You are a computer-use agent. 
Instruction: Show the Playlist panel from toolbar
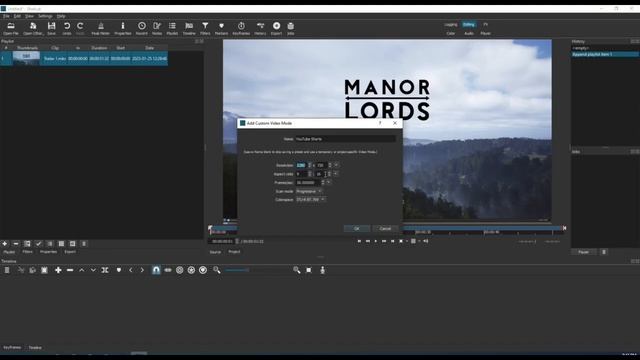172,29
